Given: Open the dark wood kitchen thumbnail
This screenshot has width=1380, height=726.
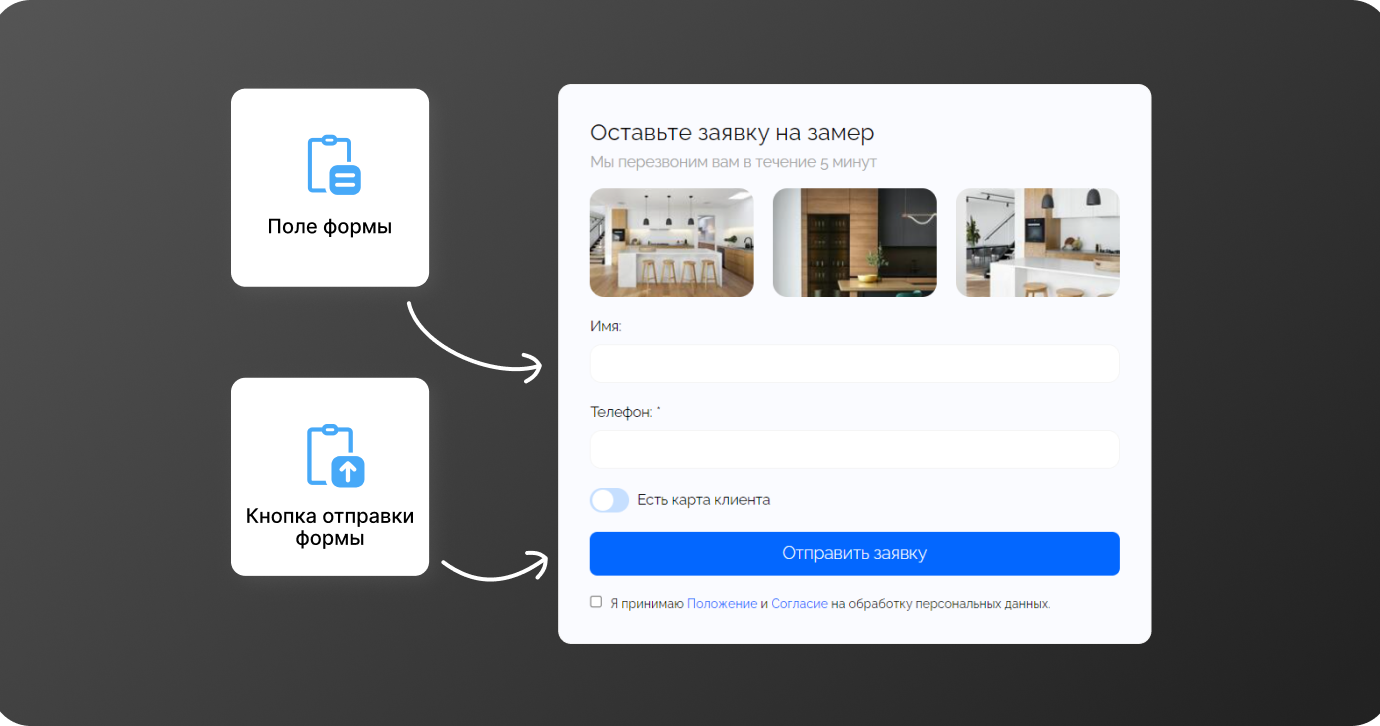Looking at the screenshot, I should point(854,243).
